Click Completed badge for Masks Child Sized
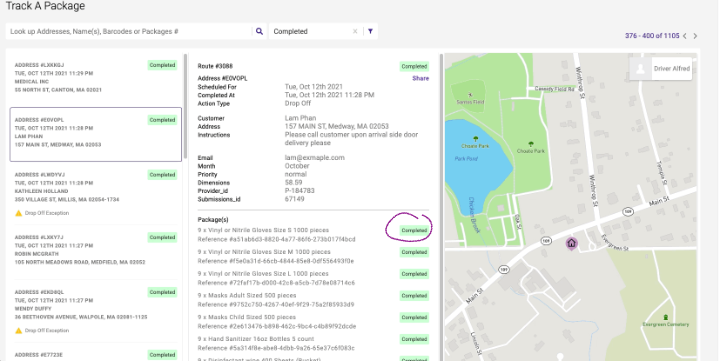This screenshot has width=719, height=363. coord(414,318)
